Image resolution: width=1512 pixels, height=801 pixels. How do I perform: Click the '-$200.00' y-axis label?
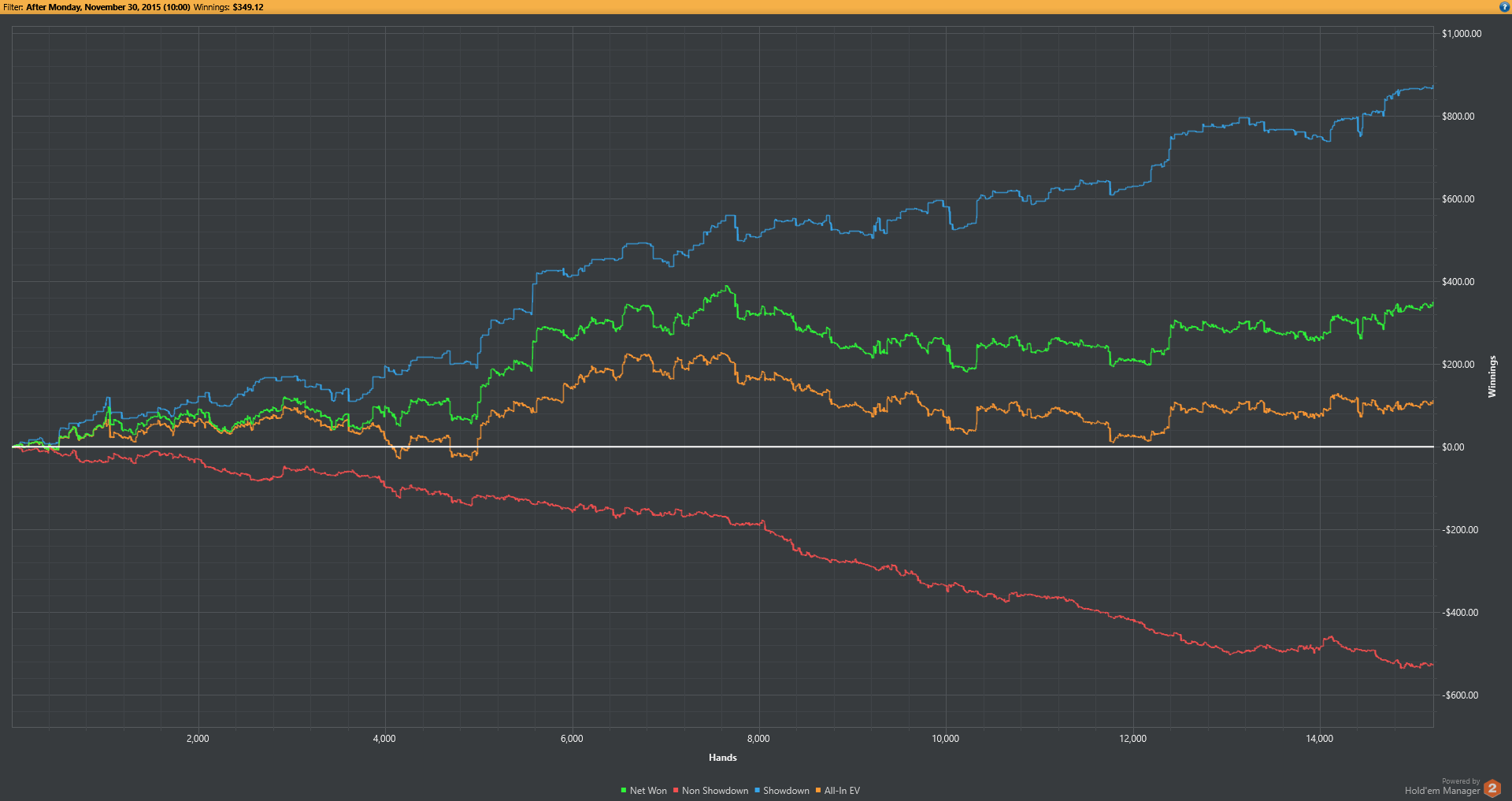click(x=1460, y=530)
